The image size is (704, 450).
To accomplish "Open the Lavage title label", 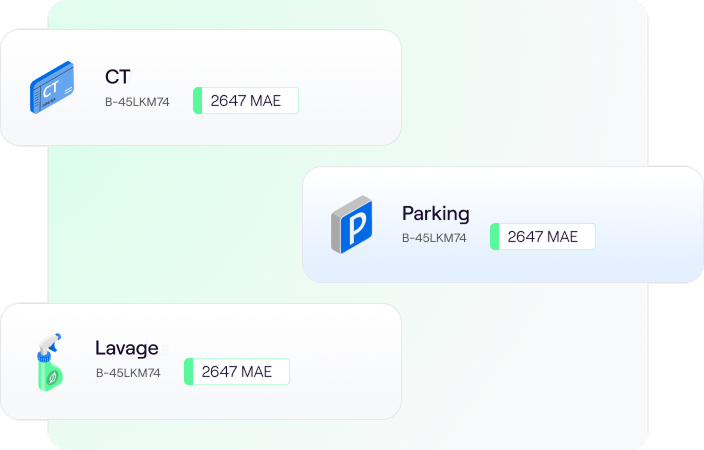I will tap(127, 348).
